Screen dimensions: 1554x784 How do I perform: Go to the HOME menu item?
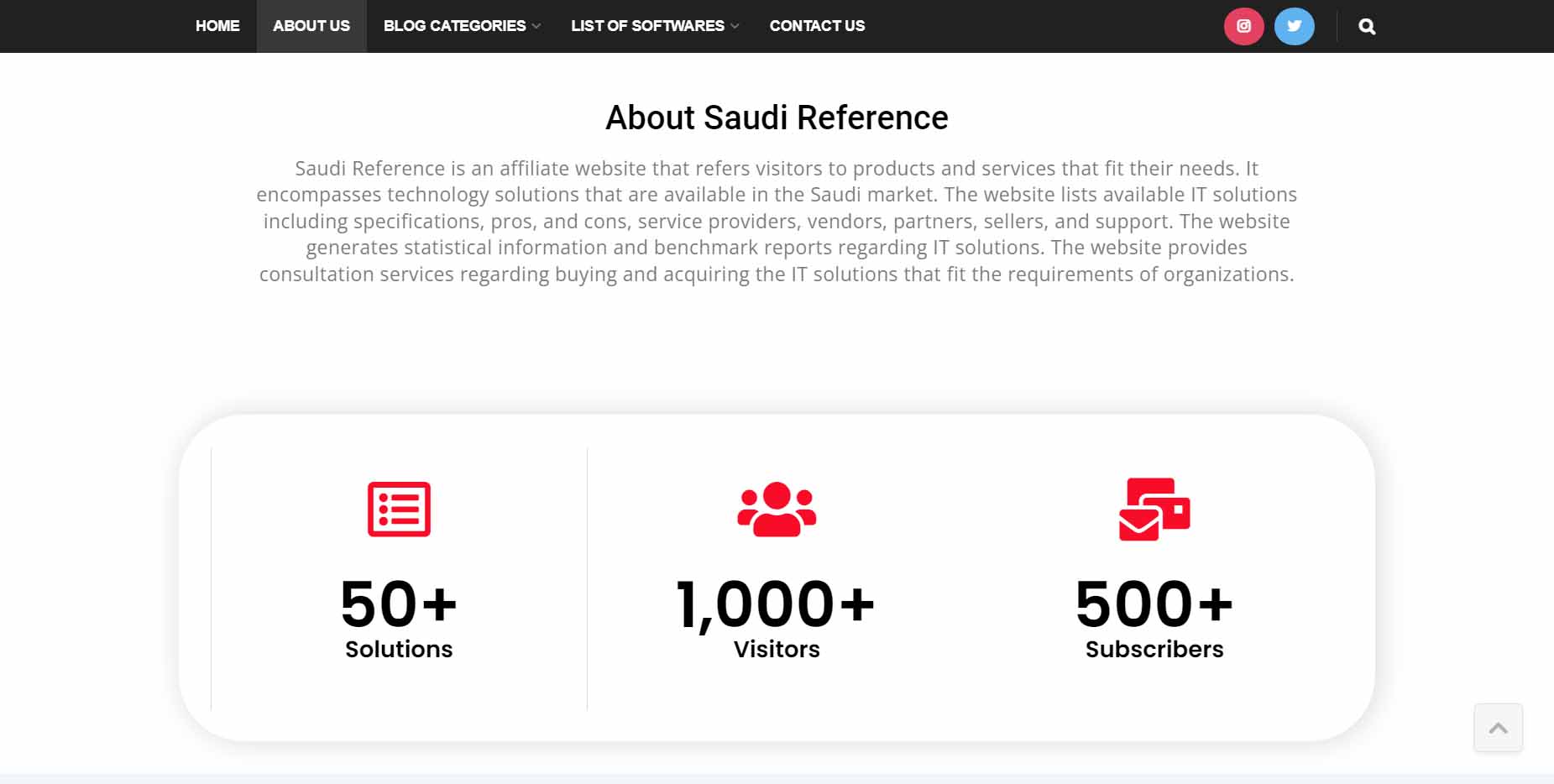coord(217,26)
